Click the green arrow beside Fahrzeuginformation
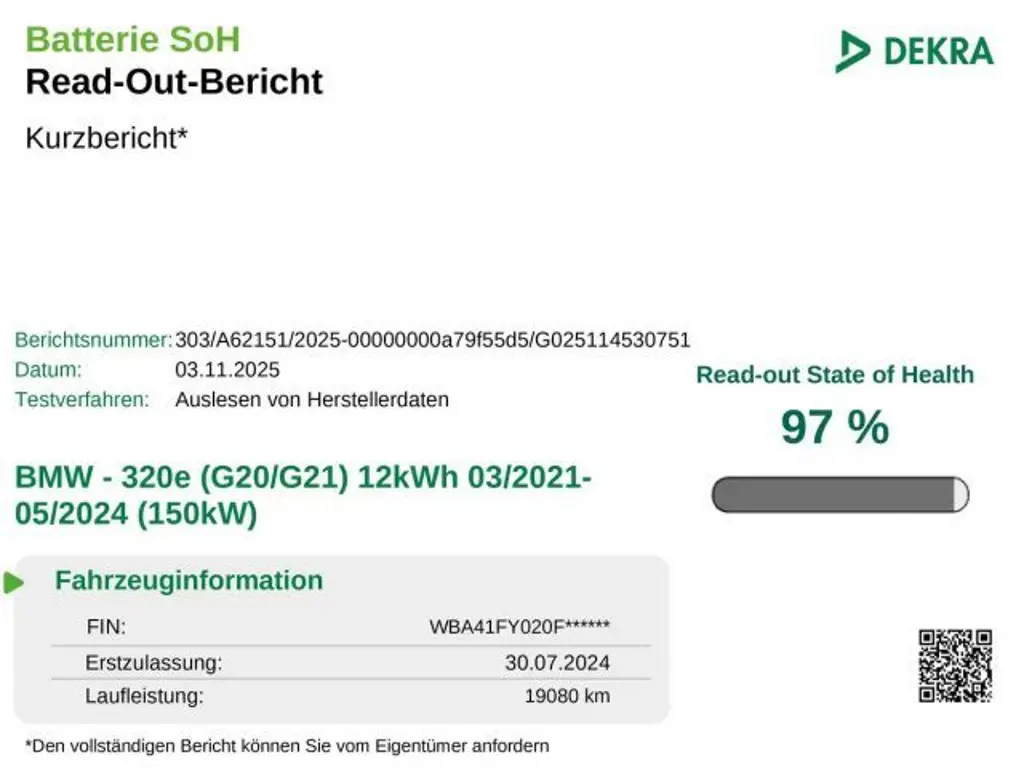The height and width of the screenshot is (768, 1024). click(14, 582)
